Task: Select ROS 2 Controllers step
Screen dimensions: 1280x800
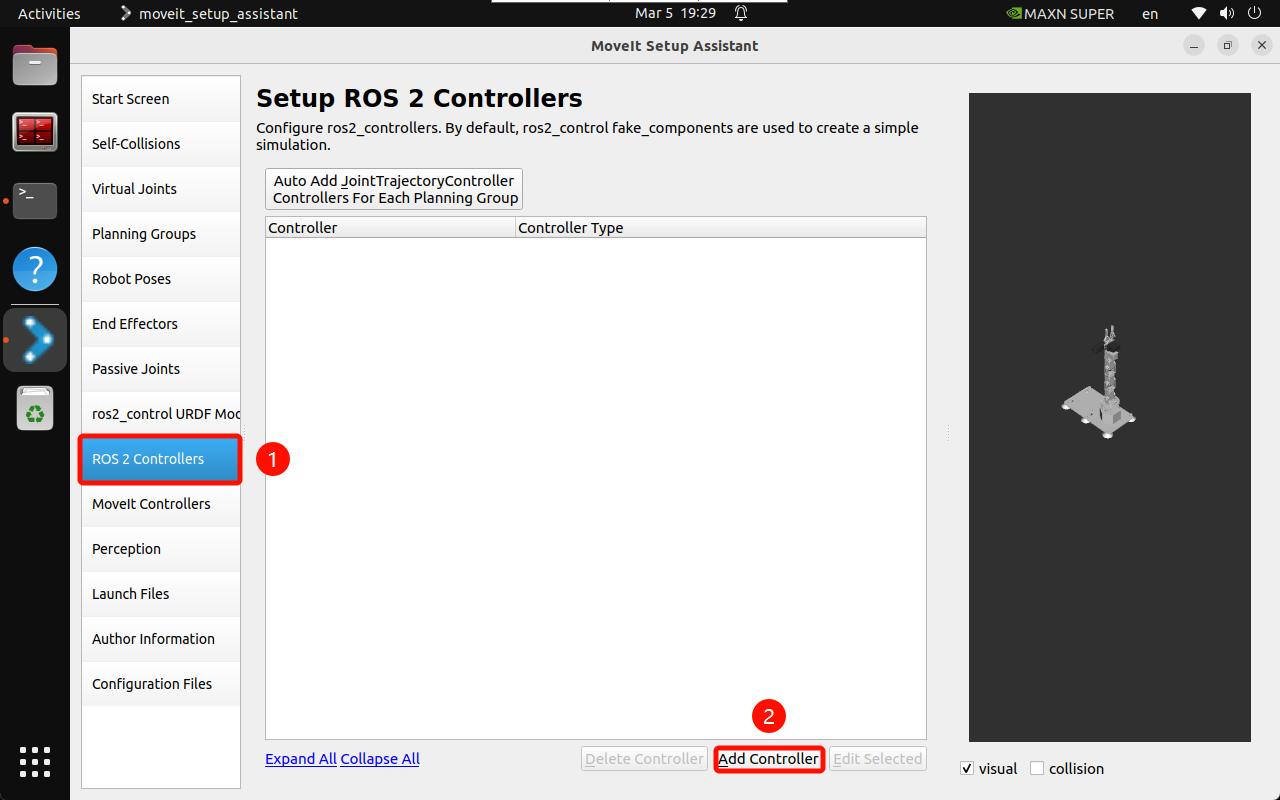Action: click(x=161, y=459)
